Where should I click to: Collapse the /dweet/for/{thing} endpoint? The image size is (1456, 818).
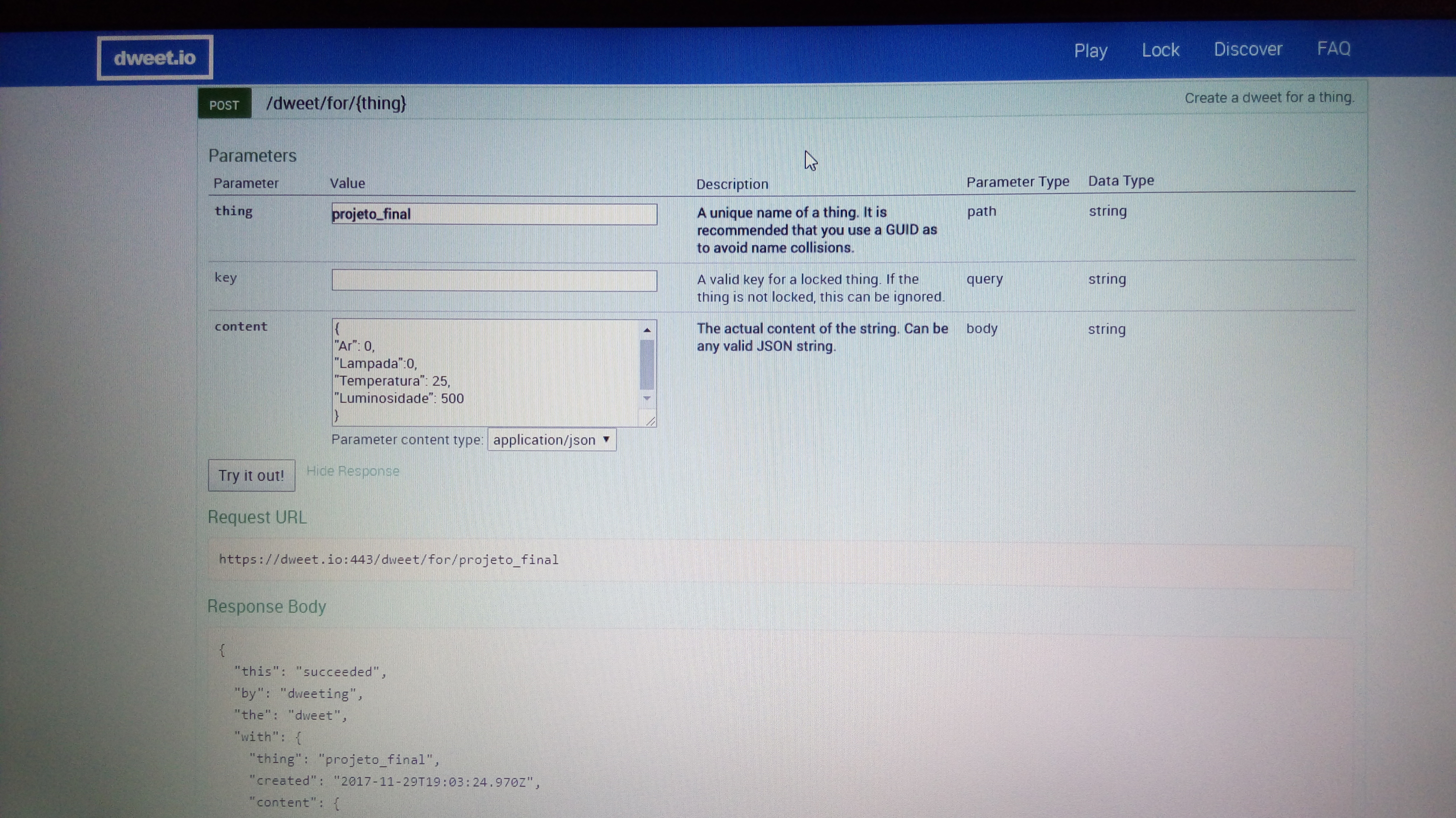click(336, 103)
